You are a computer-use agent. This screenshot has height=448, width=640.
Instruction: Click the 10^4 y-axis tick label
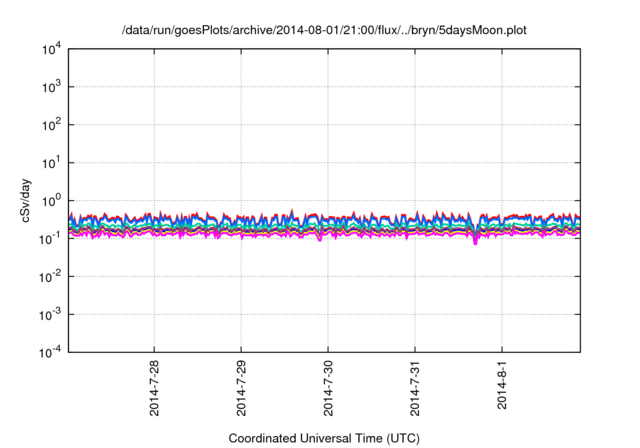coord(52,50)
